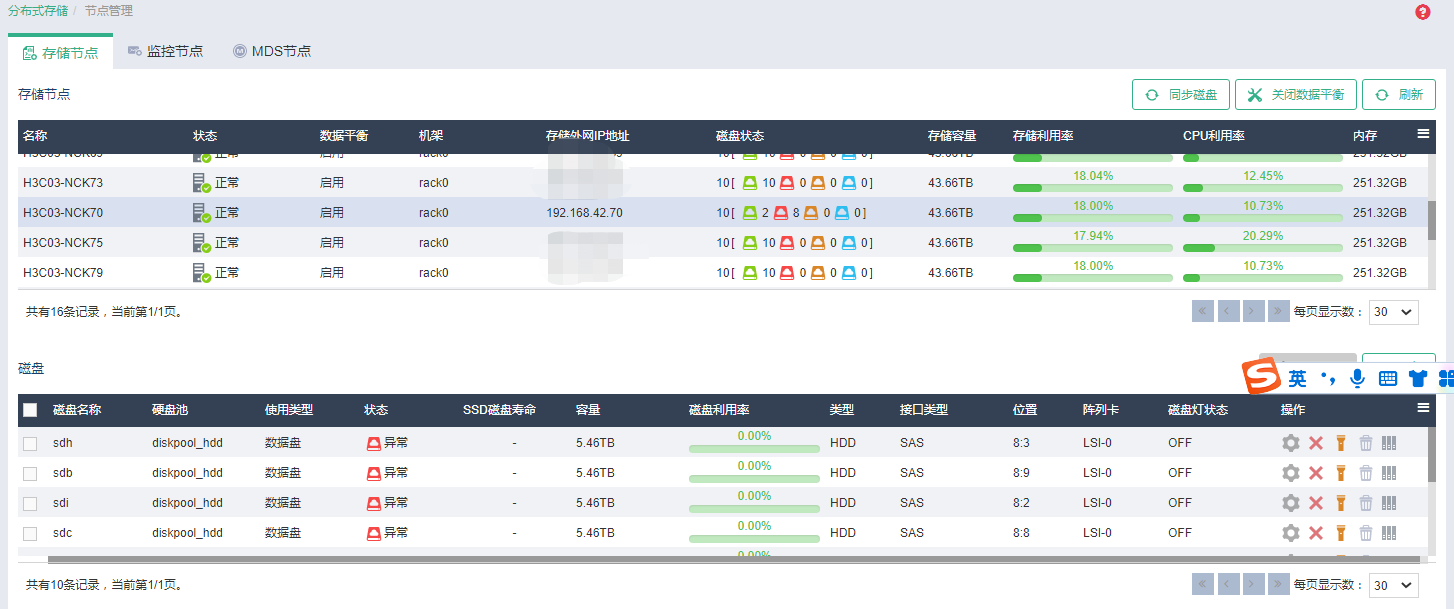Viewport: 1454px width, 609px height.
Task: Check the checkbox for disk sdi
Action: 30,503
